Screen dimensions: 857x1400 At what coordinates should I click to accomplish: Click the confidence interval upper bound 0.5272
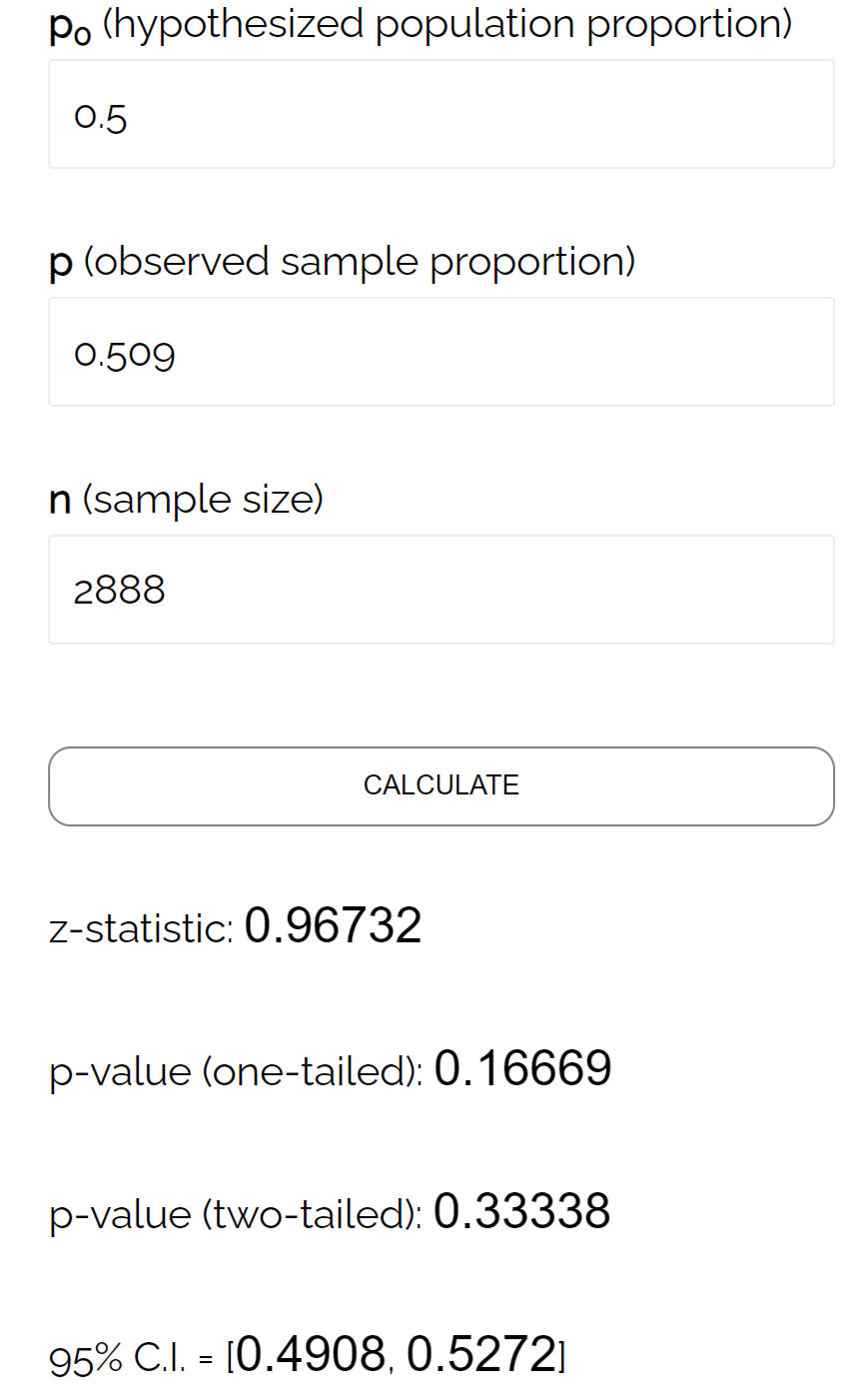[x=479, y=1355]
